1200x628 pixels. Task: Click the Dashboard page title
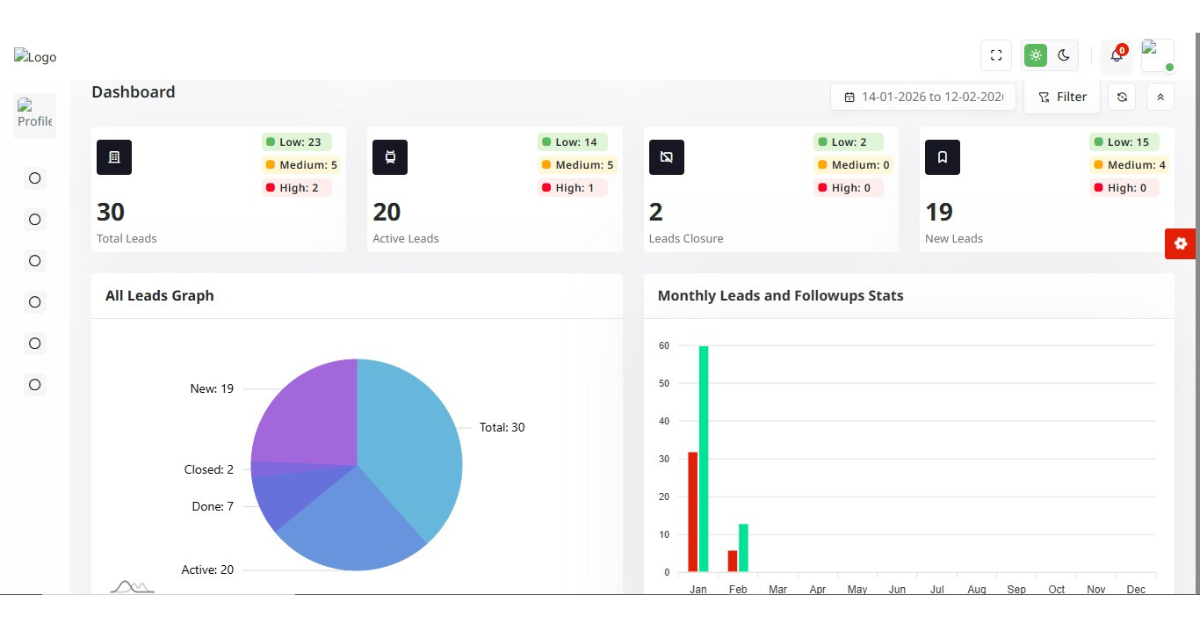pos(133,92)
